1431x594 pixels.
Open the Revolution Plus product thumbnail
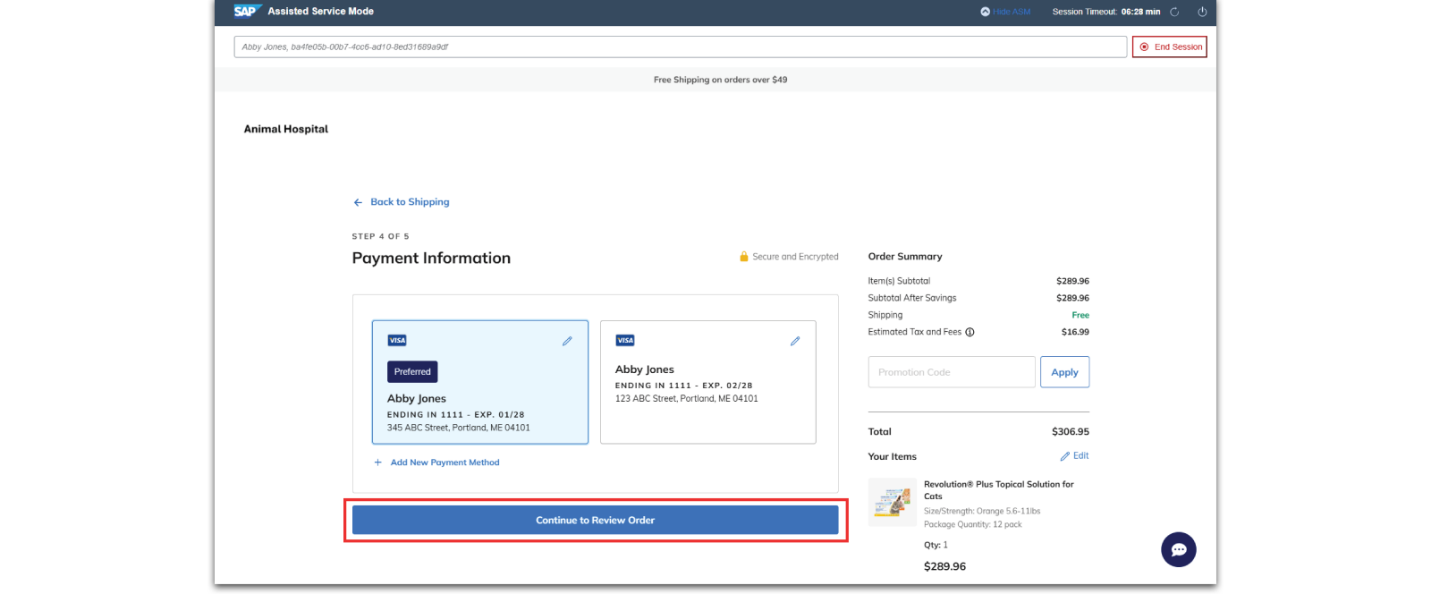coord(892,502)
